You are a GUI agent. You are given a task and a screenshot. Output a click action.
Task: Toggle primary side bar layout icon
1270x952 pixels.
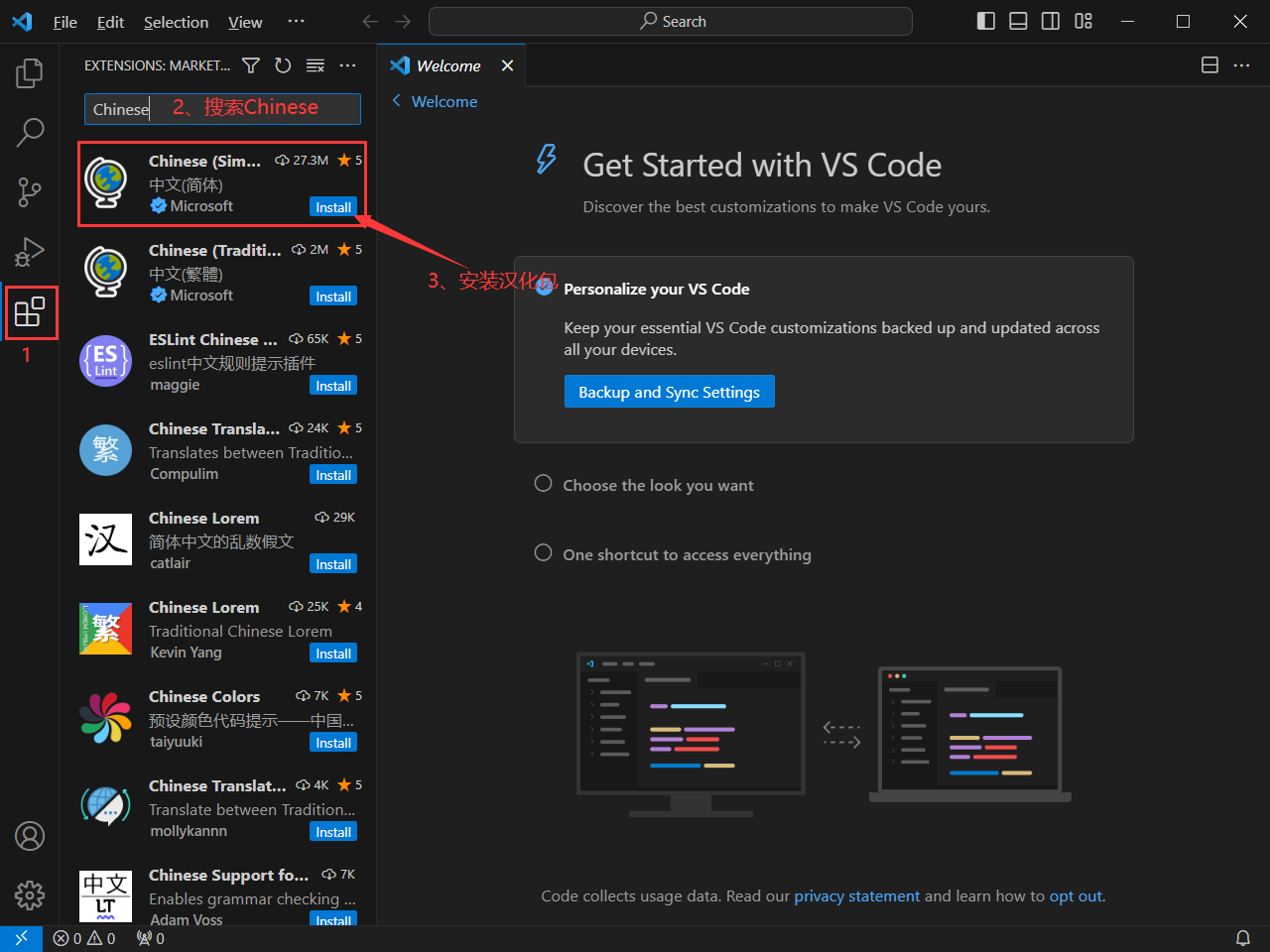pos(986,21)
